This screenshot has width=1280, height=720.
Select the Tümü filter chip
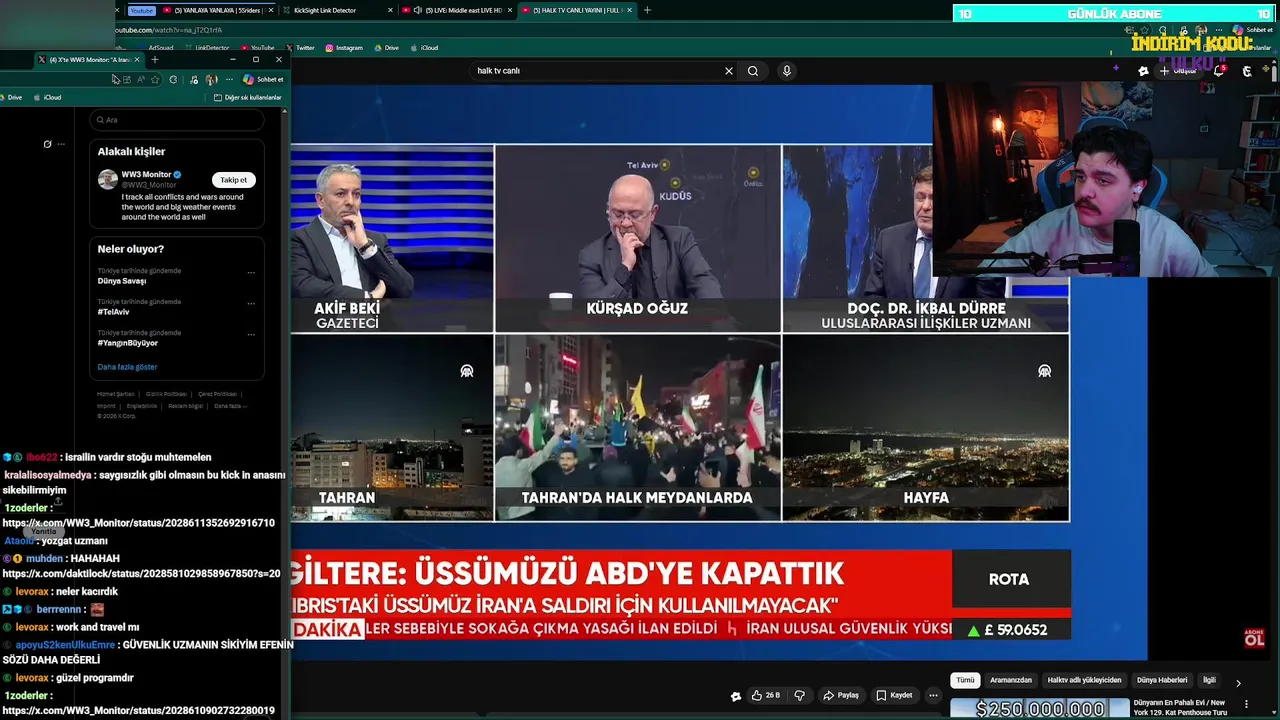965,680
